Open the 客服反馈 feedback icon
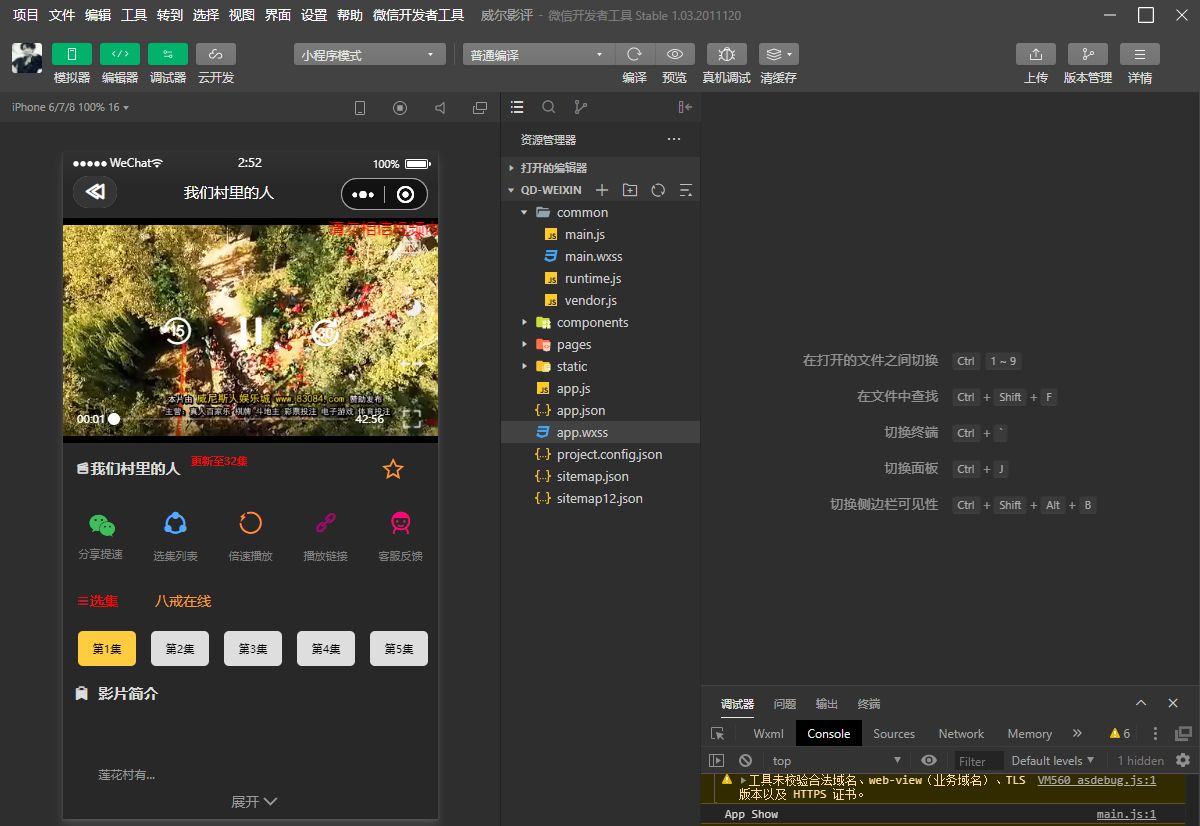 tap(400, 523)
